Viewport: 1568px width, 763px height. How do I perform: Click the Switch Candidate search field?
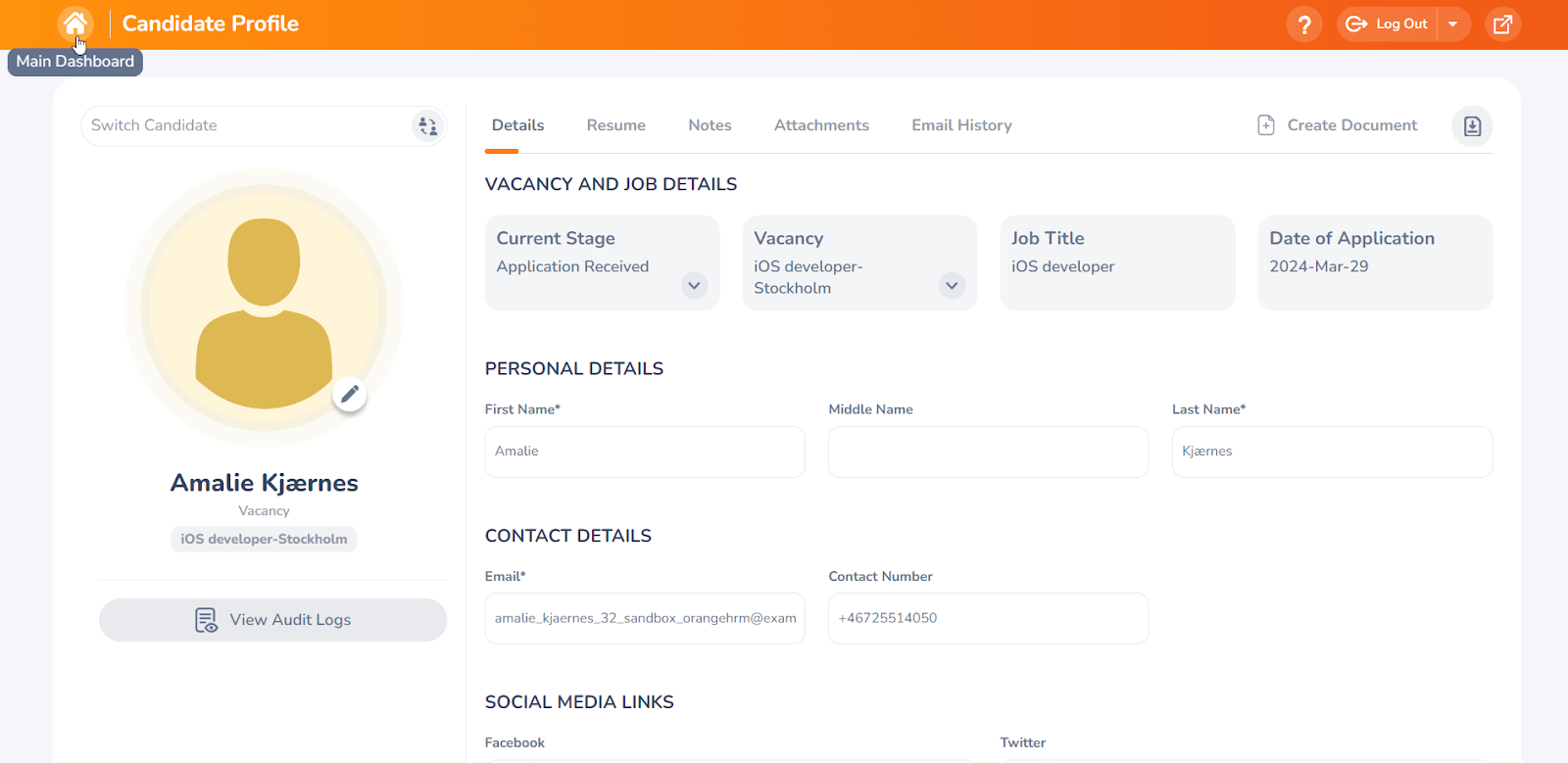click(245, 125)
